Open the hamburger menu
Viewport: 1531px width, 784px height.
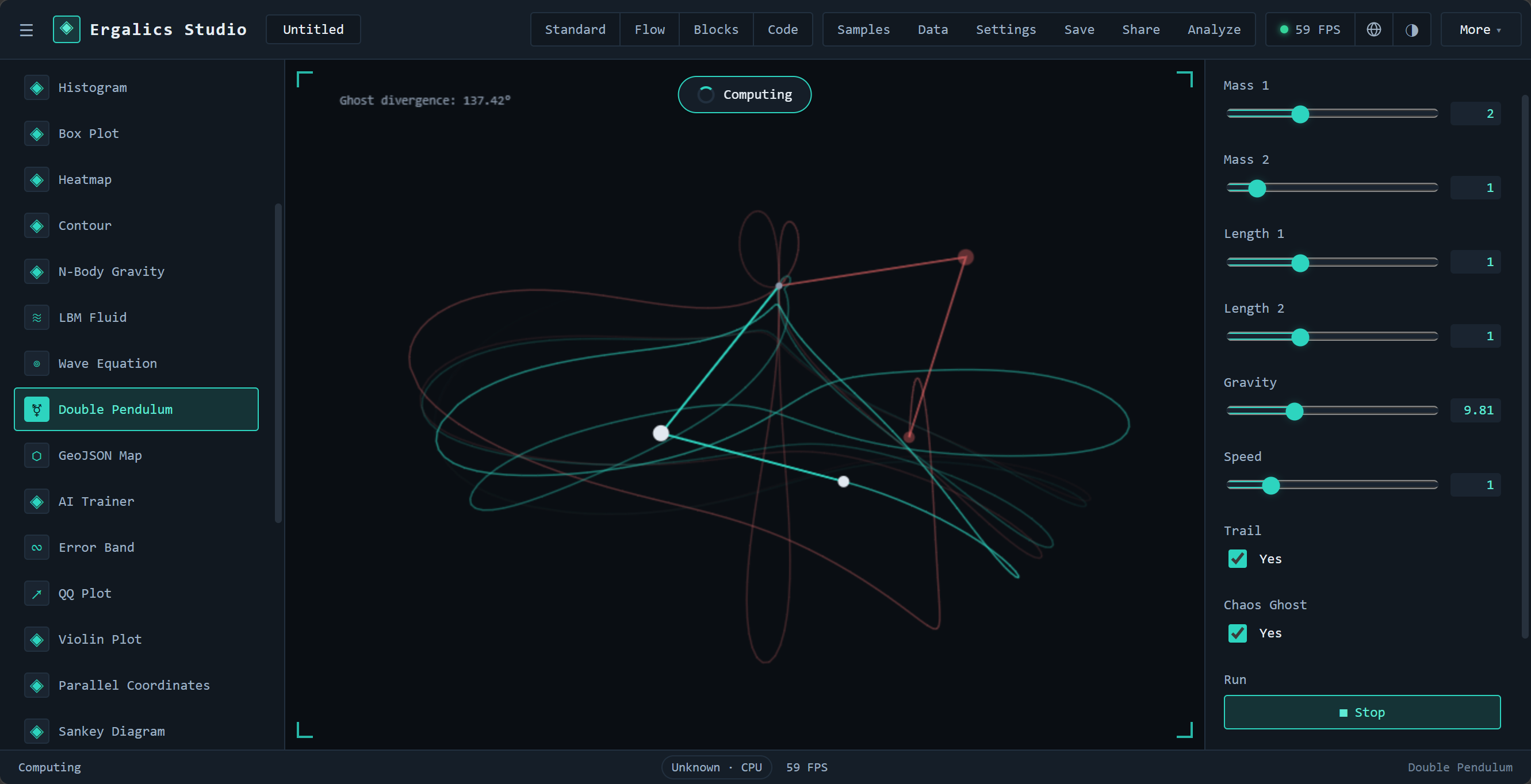point(26,30)
